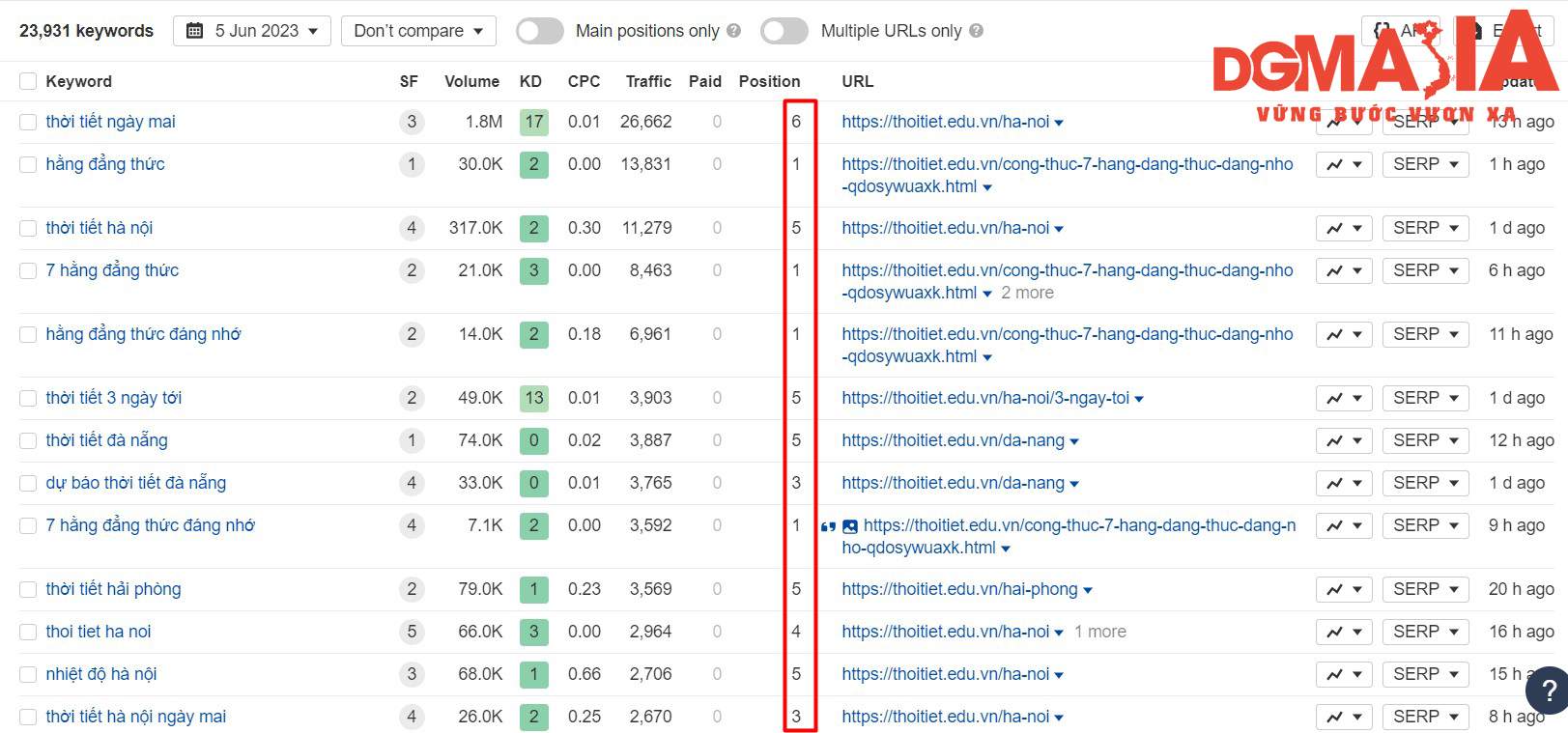Click the featured snippet quote icon before the URL

828,526
